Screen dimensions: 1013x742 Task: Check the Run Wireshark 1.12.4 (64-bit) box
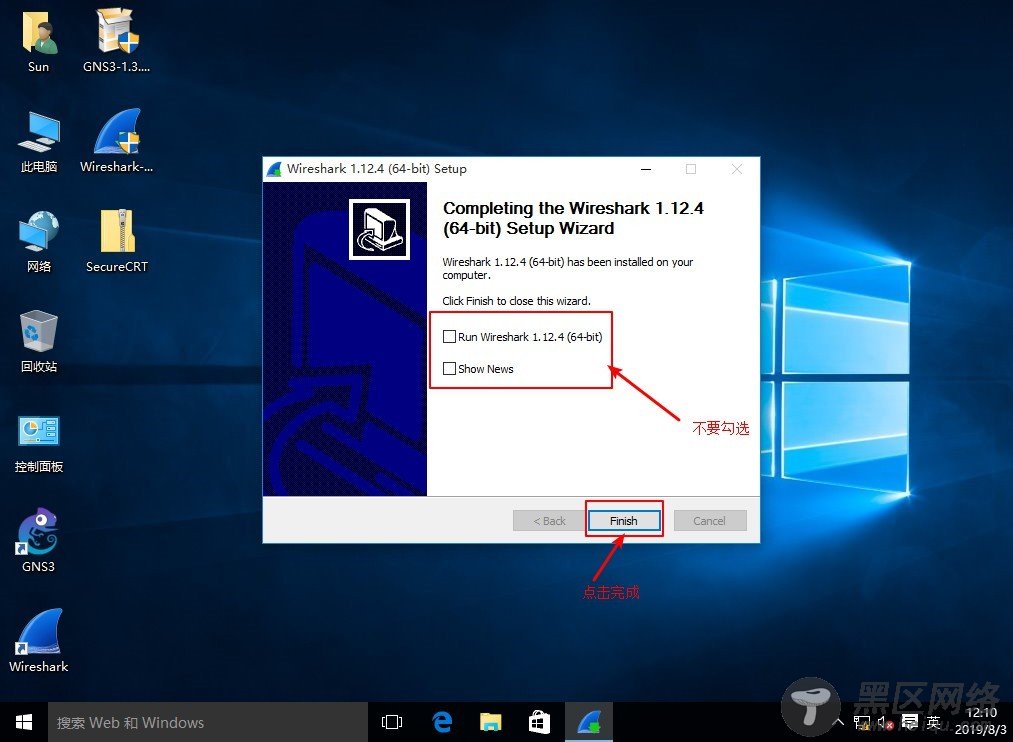[449, 336]
